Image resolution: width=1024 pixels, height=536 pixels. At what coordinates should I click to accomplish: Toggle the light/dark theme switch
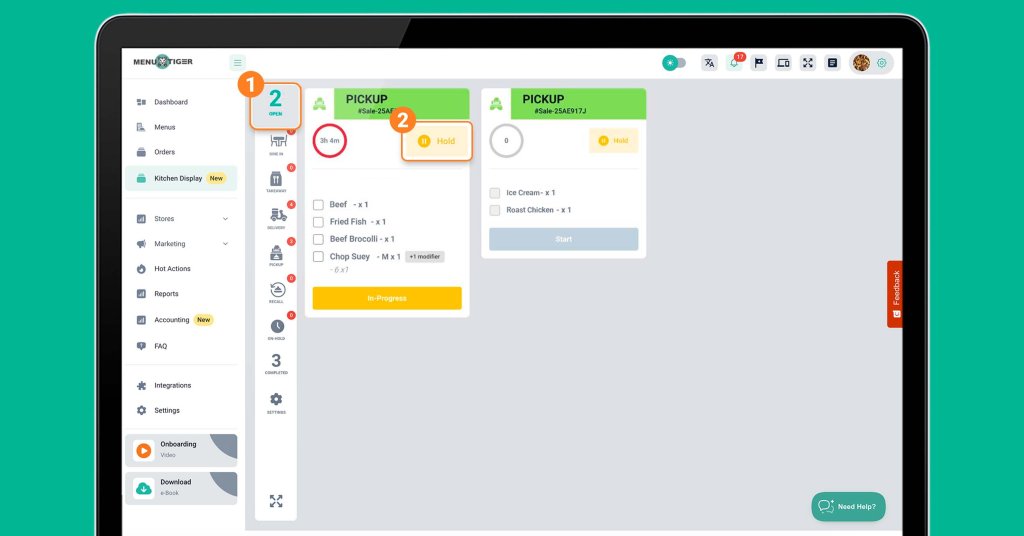click(x=674, y=63)
